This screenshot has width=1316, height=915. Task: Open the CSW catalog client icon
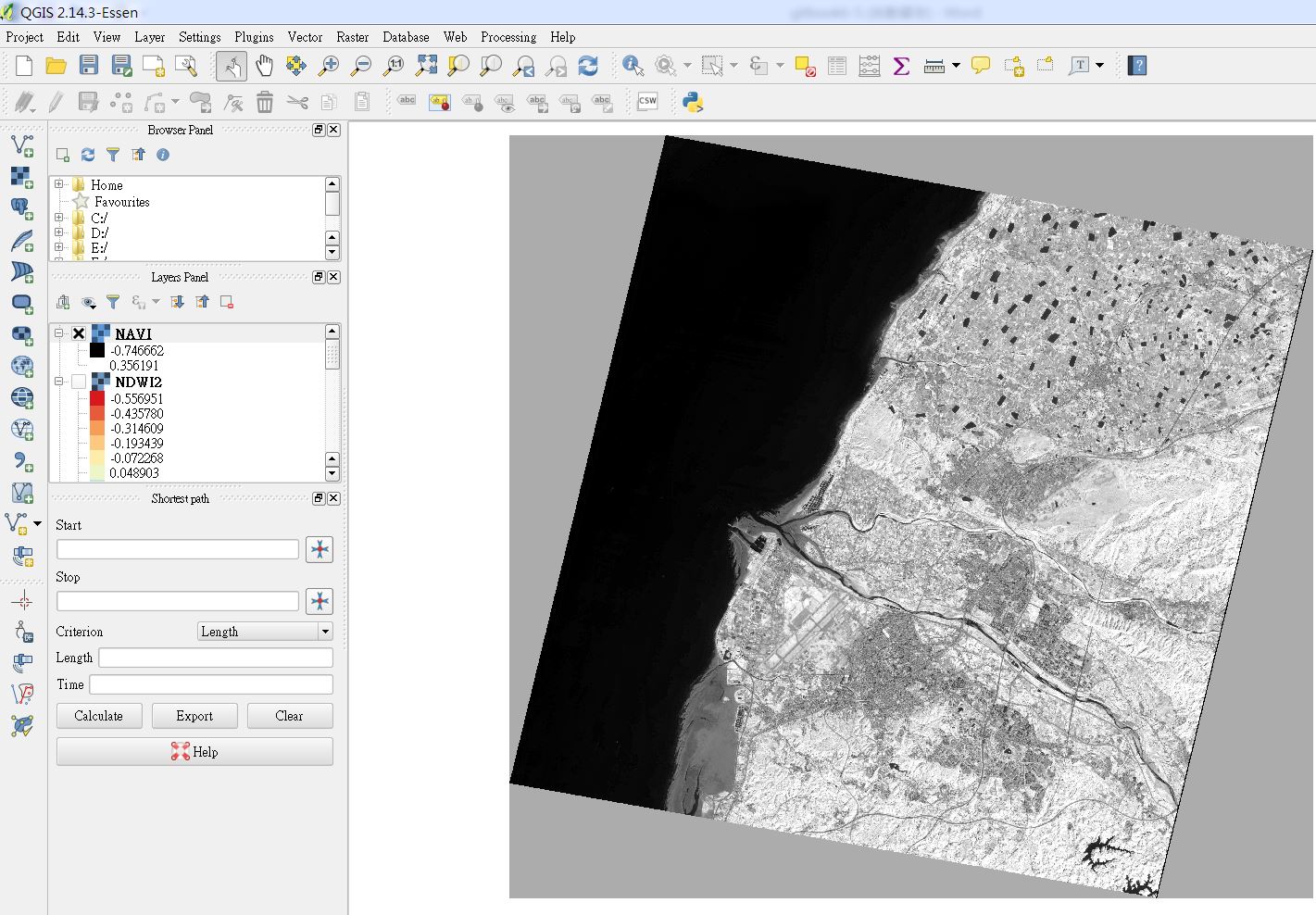click(x=647, y=102)
